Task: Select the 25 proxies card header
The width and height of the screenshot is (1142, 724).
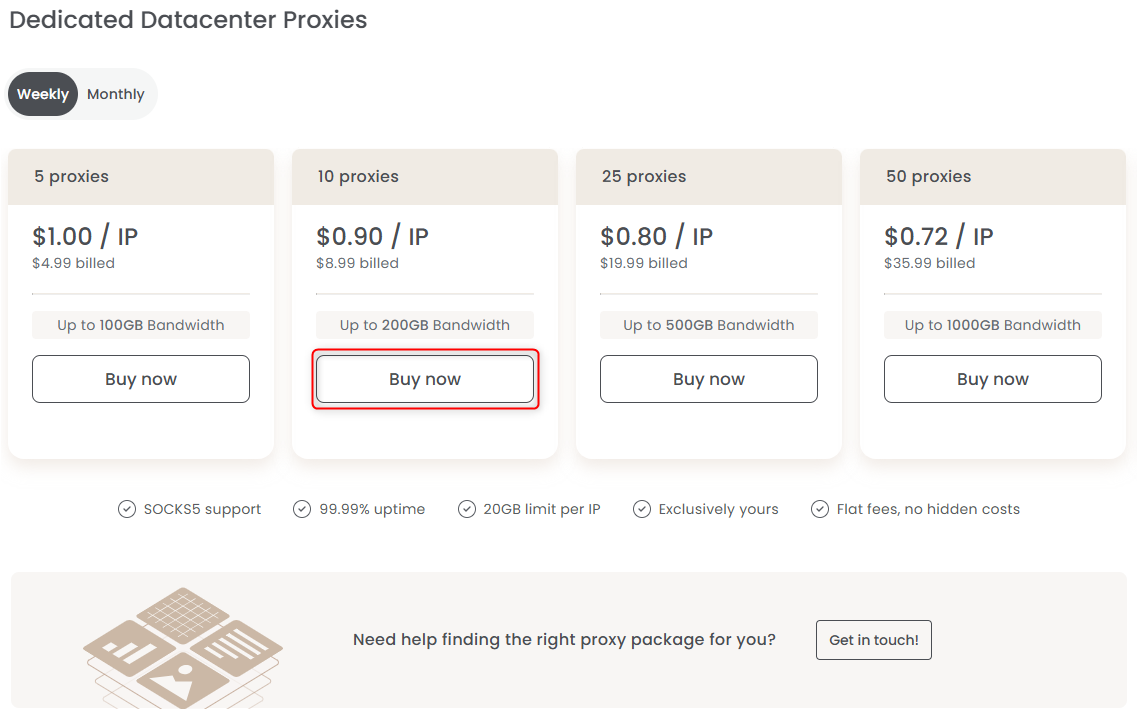Action: click(x=709, y=177)
